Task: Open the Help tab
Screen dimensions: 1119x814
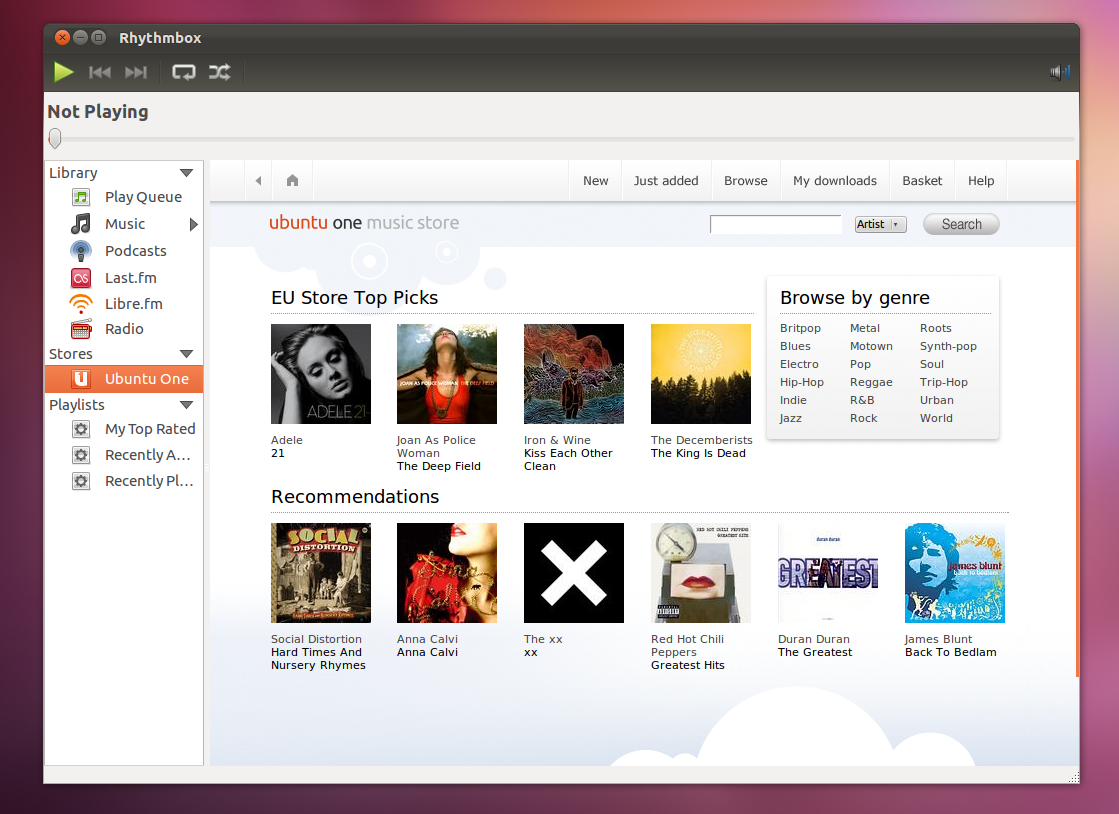Action: (x=981, y=180)
